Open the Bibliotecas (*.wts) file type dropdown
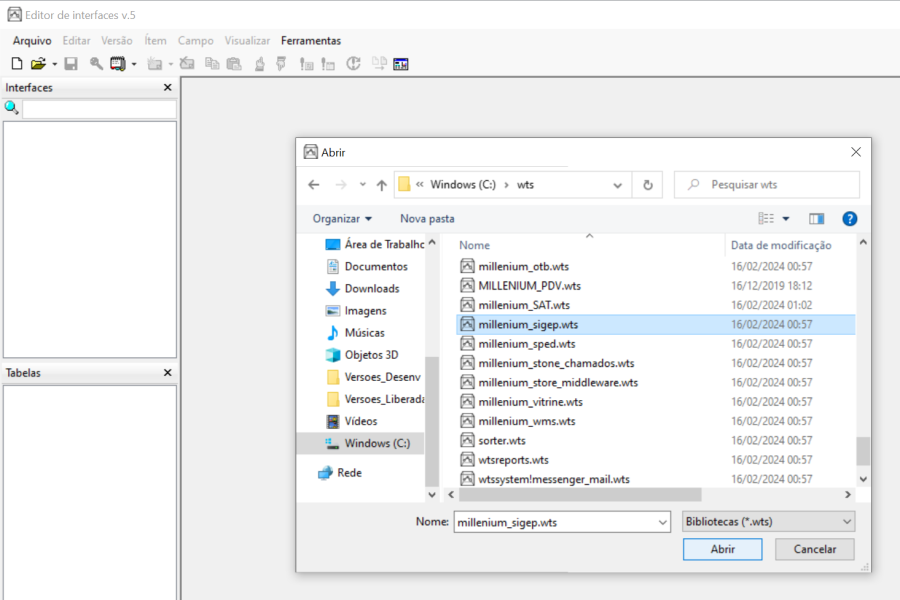 tap(768, 522)
